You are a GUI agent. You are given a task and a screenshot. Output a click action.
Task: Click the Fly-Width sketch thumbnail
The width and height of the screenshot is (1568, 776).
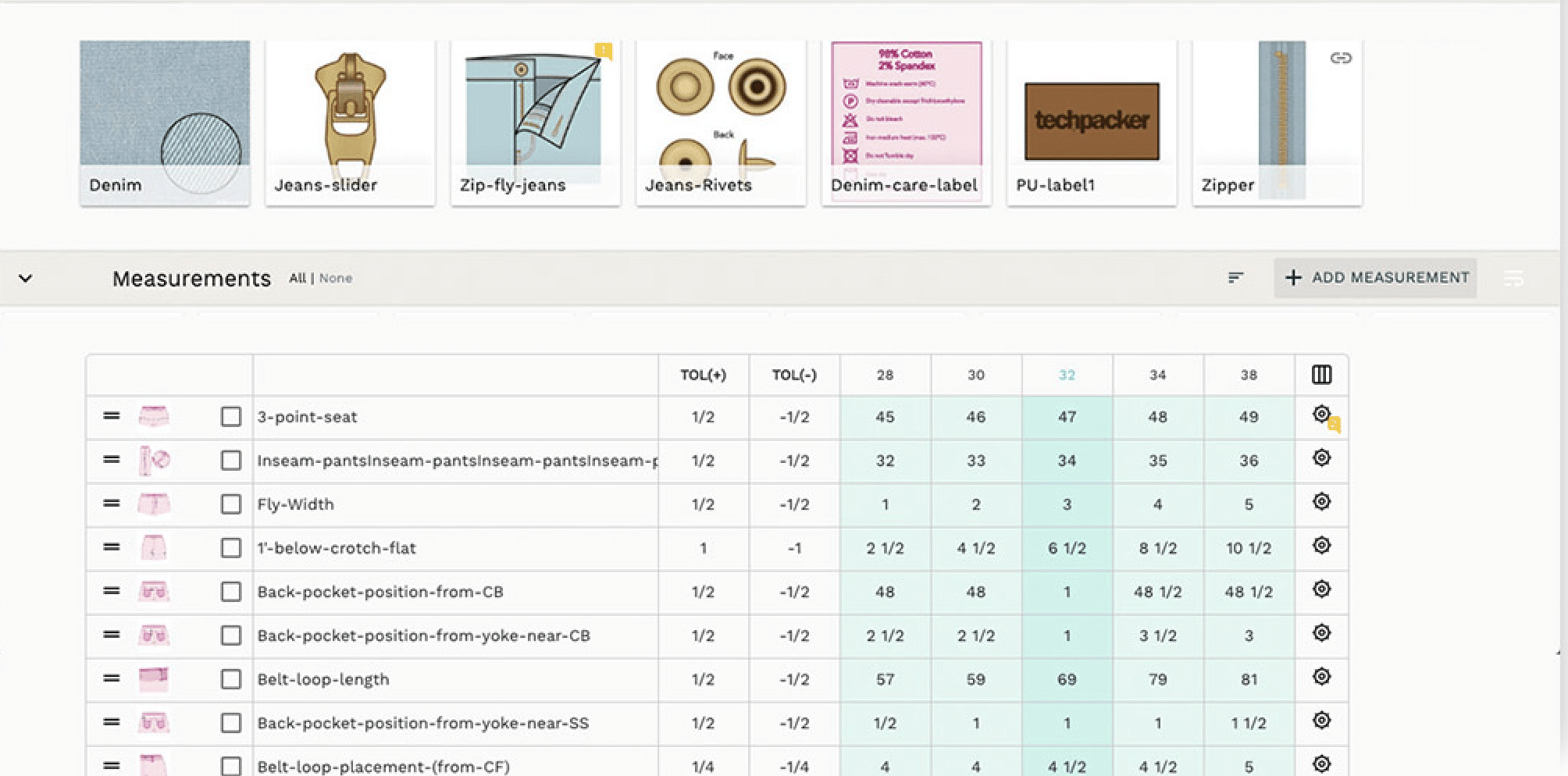coord(154,504)
